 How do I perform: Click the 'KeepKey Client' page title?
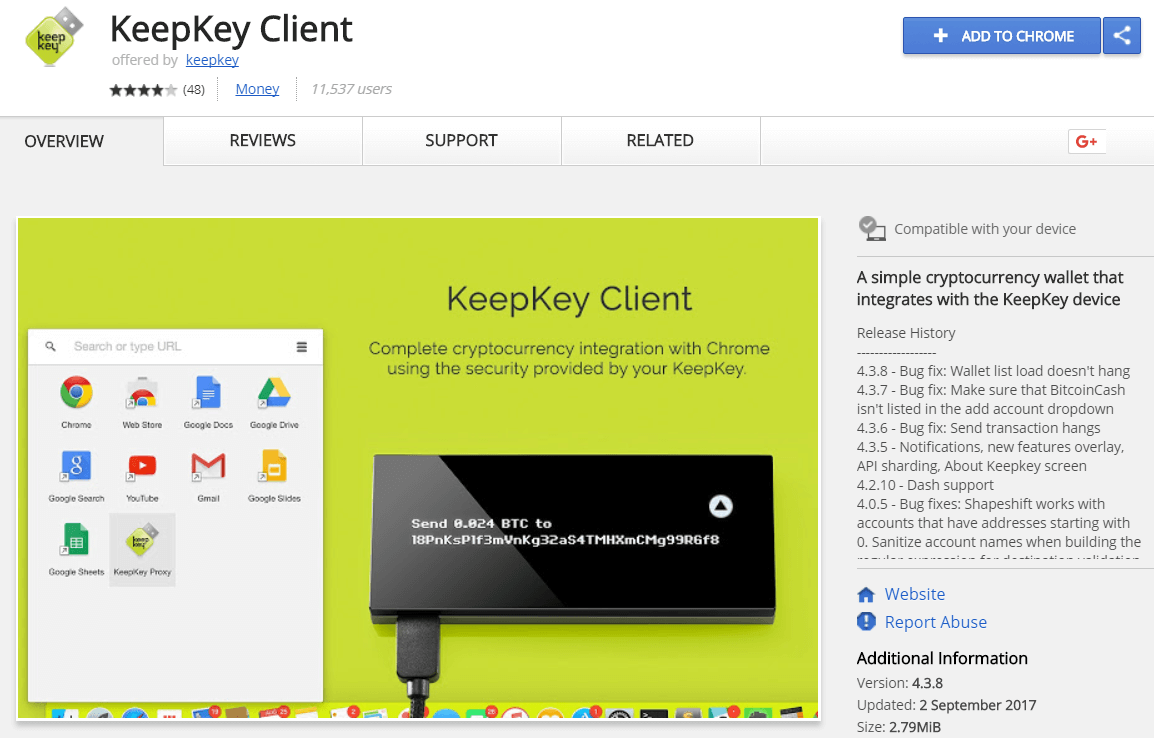pos(231,29)
